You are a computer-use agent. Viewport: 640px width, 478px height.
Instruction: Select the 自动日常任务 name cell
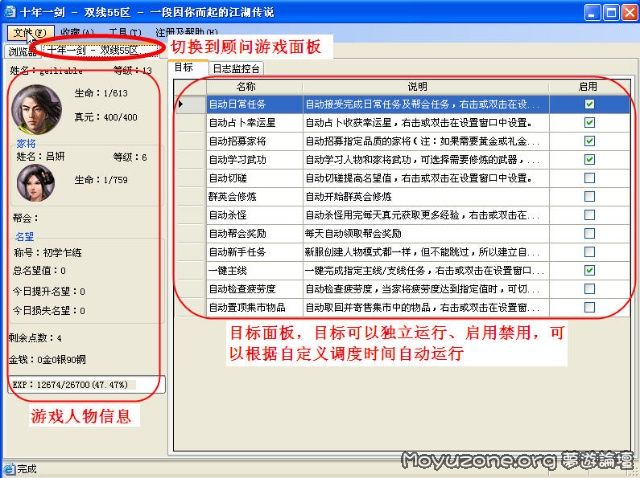click(254, 104)
